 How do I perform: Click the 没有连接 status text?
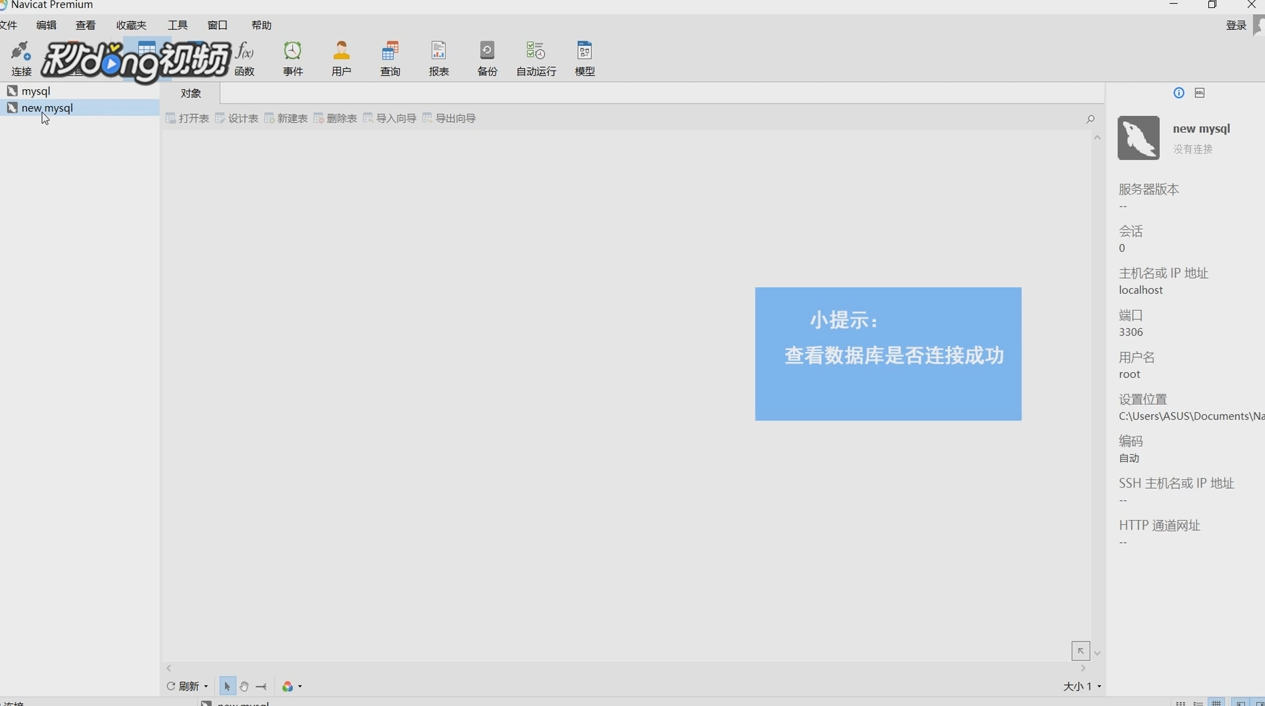click(x=1192, y=149)
